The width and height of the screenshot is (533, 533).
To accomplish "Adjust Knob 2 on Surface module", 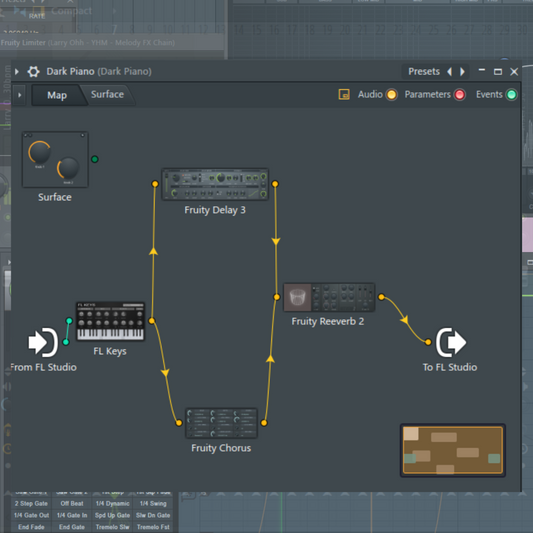I will [x=68, y=168].
